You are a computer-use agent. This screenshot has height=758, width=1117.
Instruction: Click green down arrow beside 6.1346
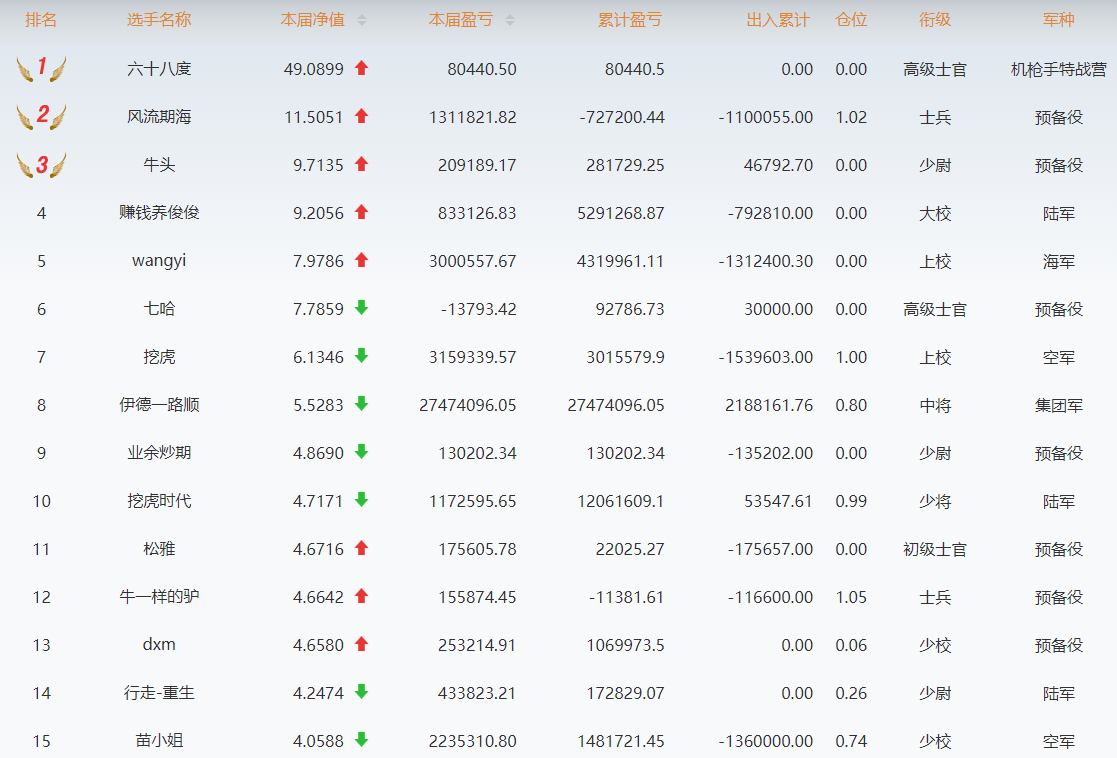[361, 355]
